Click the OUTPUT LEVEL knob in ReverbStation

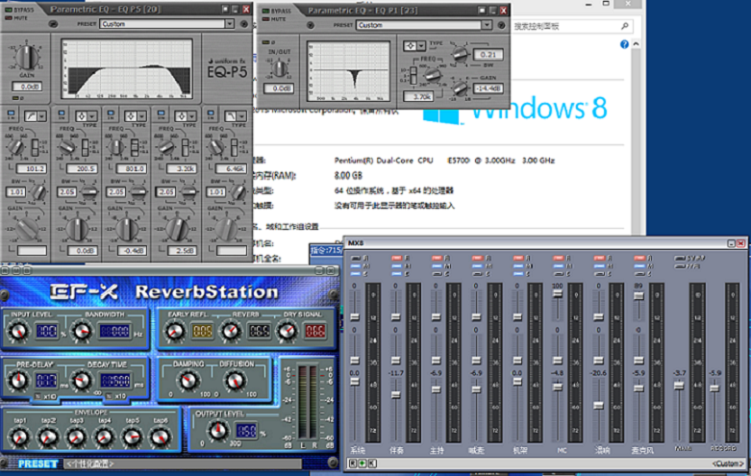pos(218,431)
